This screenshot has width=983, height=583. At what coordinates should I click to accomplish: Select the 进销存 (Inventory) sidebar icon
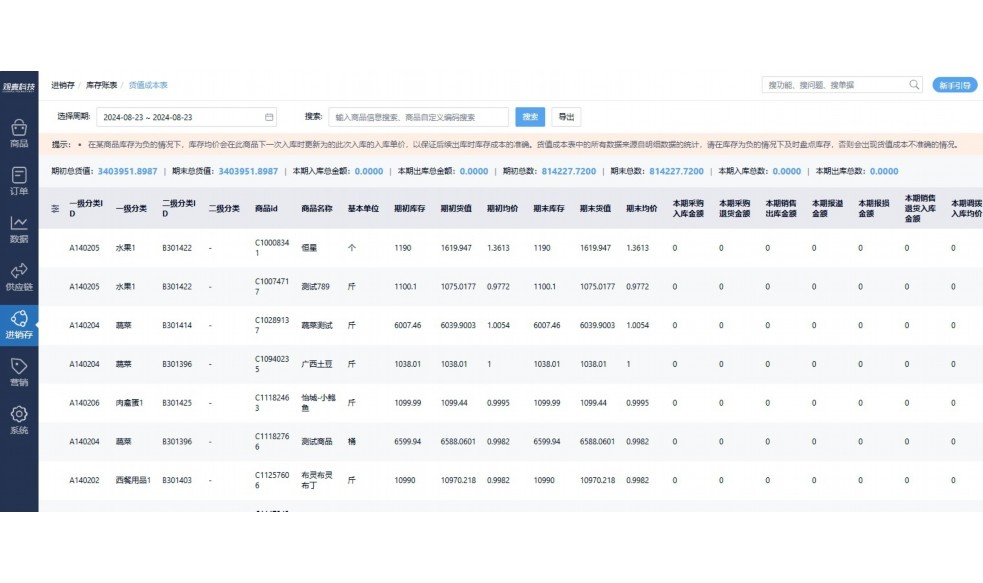20,322
